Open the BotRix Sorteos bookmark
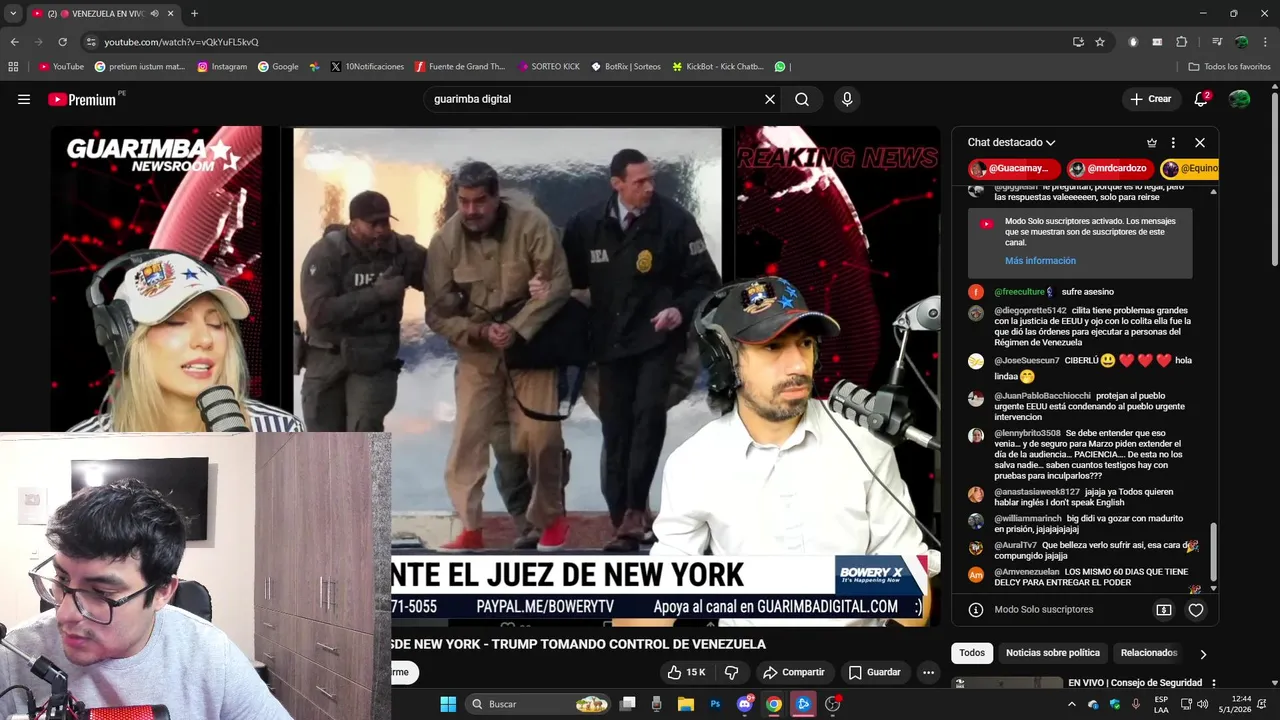Image resolution: width=1280 pixels, height=720 pixels. point(626,67)
